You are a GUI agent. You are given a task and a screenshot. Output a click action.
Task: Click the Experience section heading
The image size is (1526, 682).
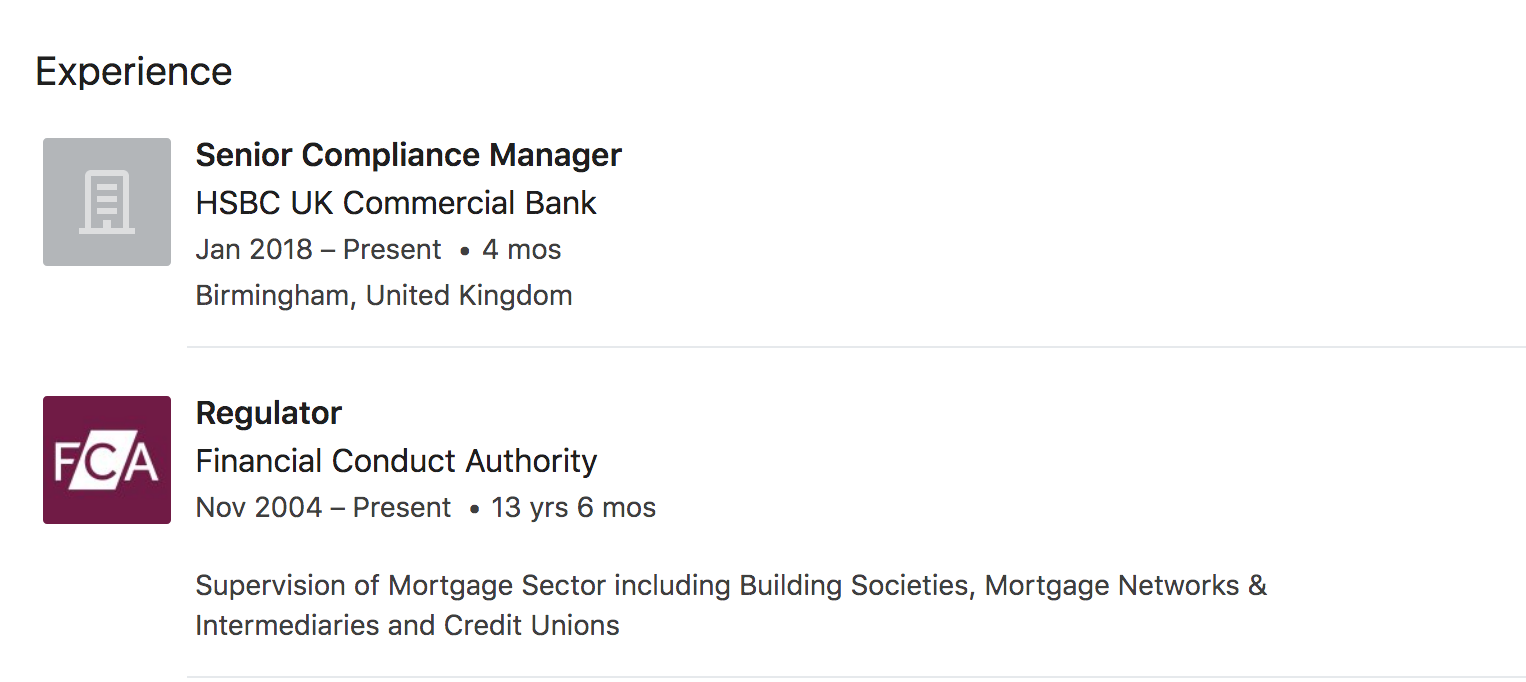tap(134, 72)
